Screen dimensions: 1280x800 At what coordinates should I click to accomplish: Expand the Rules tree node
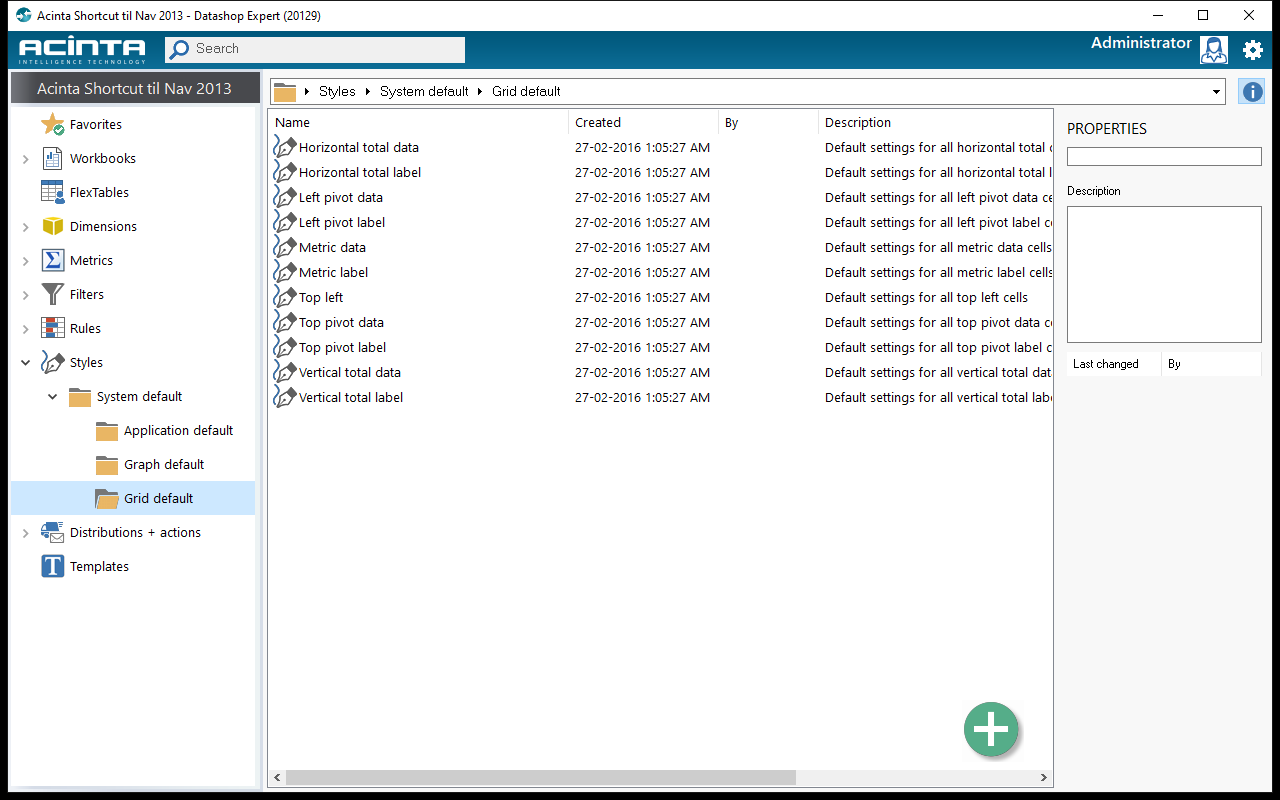[25, 329]
